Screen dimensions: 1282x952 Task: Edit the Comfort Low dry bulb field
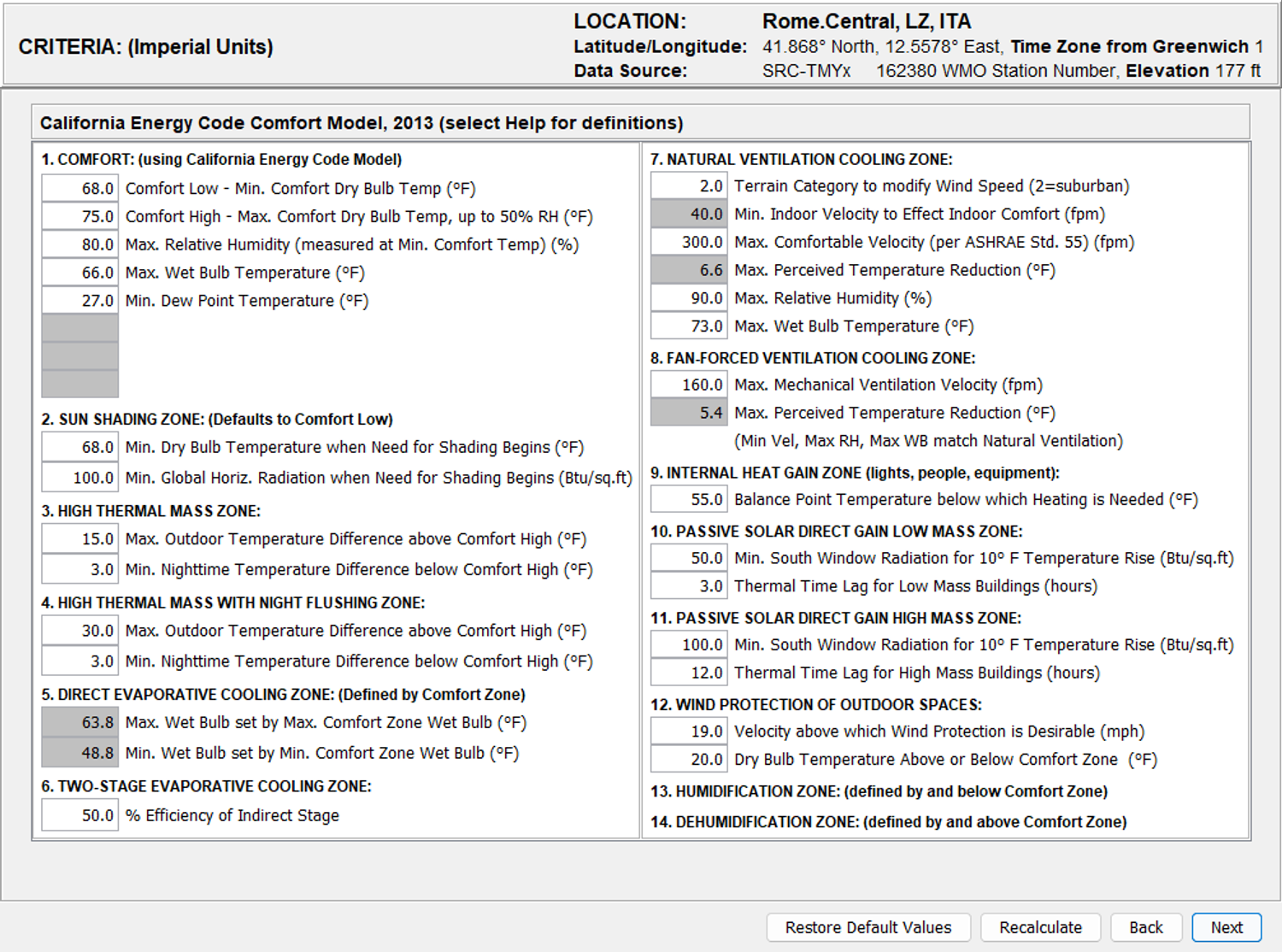80,188
